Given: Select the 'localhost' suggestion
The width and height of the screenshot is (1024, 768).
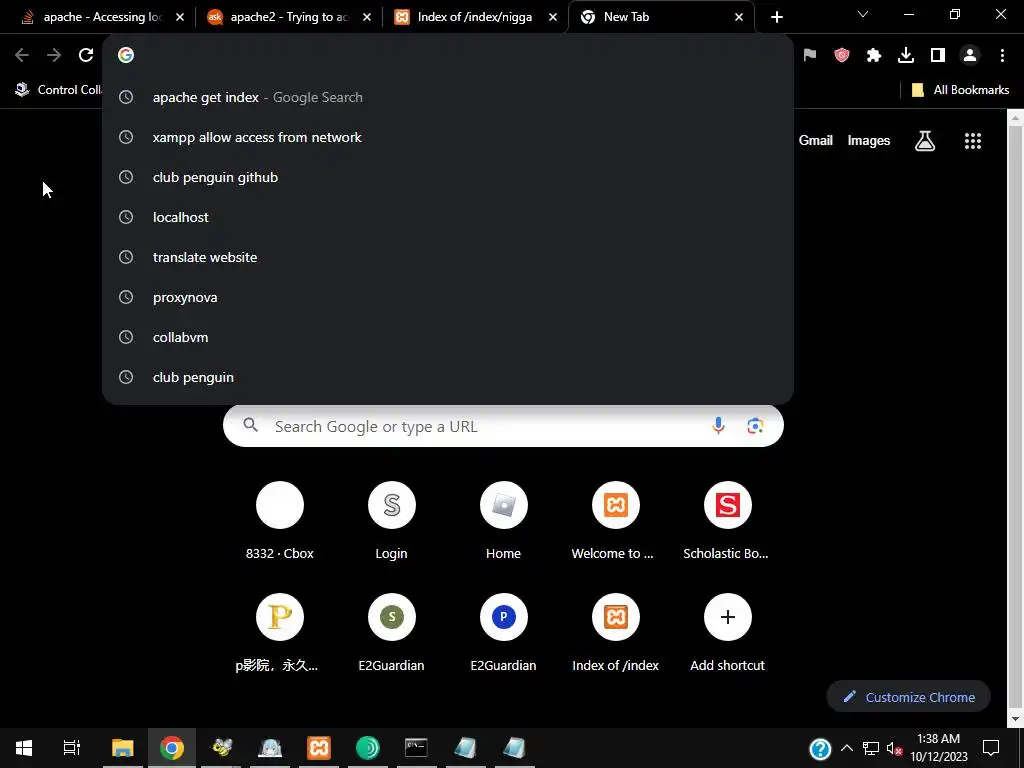Looking at the screenshot, I should point(448,217).
